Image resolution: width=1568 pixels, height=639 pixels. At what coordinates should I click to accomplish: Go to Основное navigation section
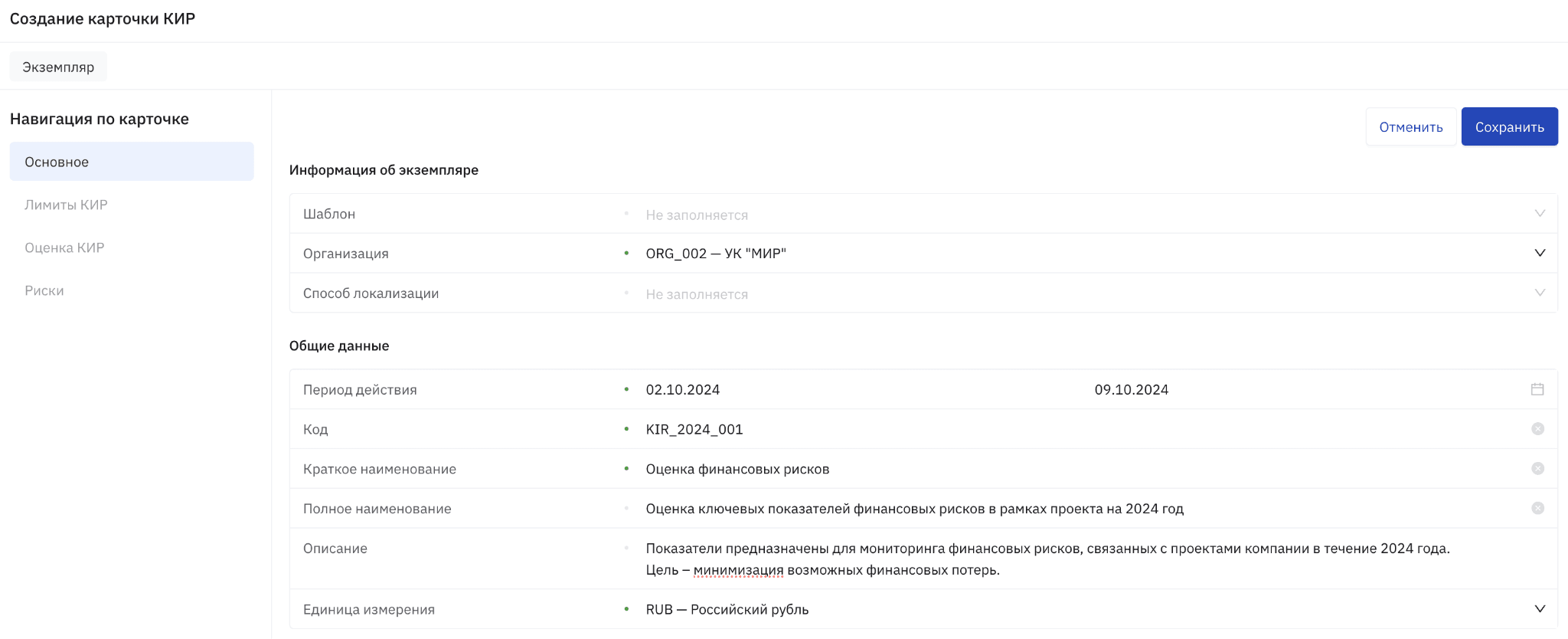tap(132, 162)
